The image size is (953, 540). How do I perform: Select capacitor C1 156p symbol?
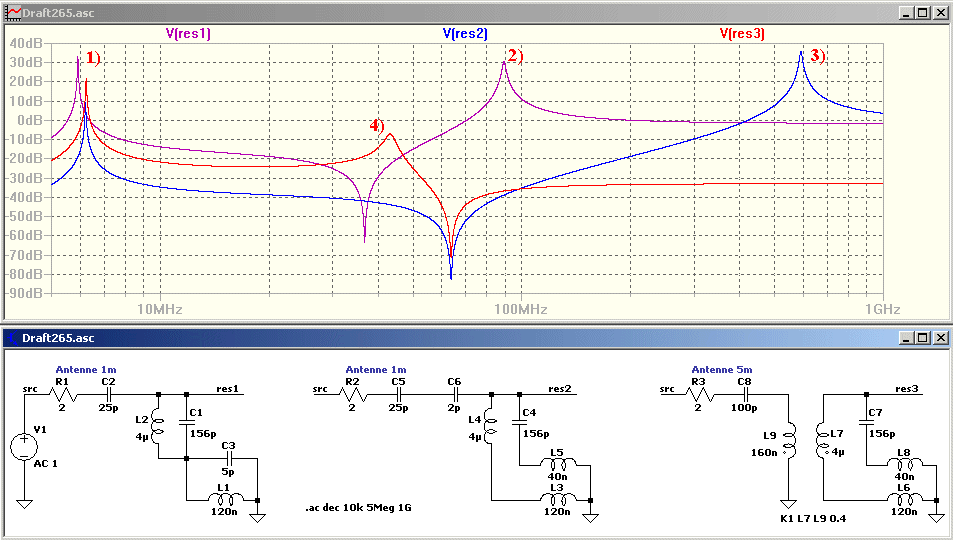tap(186, 421)
